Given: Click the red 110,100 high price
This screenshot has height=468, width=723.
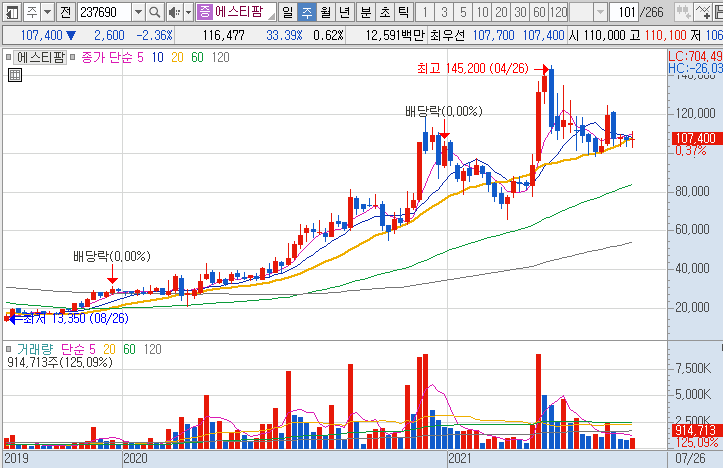Looking at the screenshot, I should point(666,36).
